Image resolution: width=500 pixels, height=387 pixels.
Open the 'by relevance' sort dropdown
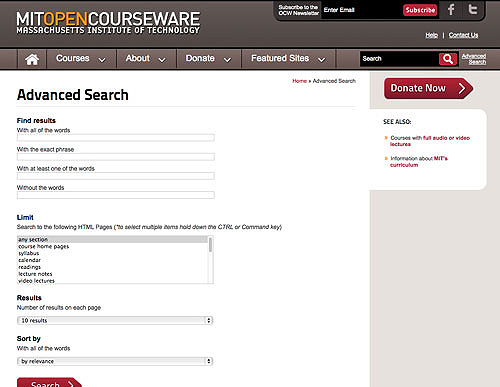(x=115, y=361)
